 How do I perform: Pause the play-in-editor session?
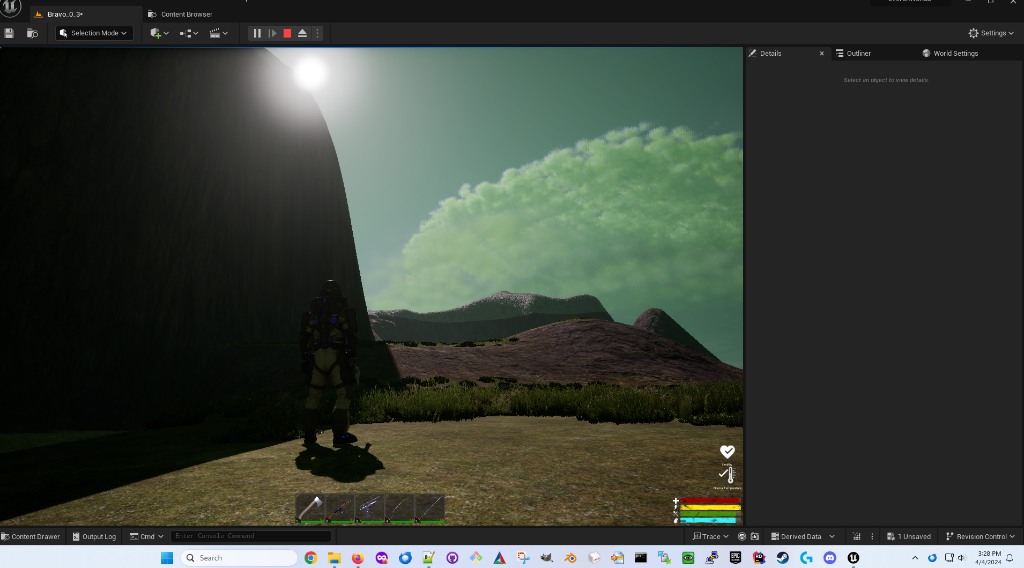[x=257, y=33]
